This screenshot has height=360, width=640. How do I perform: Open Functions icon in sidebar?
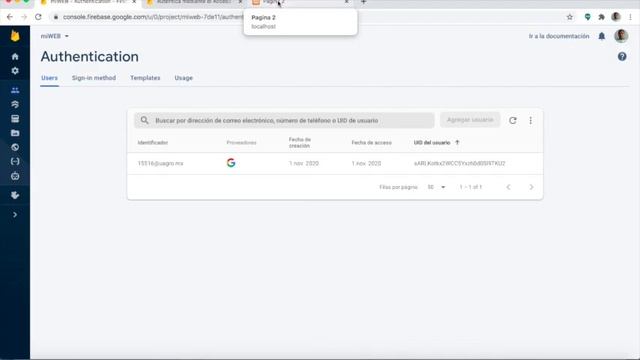(15, 162)
